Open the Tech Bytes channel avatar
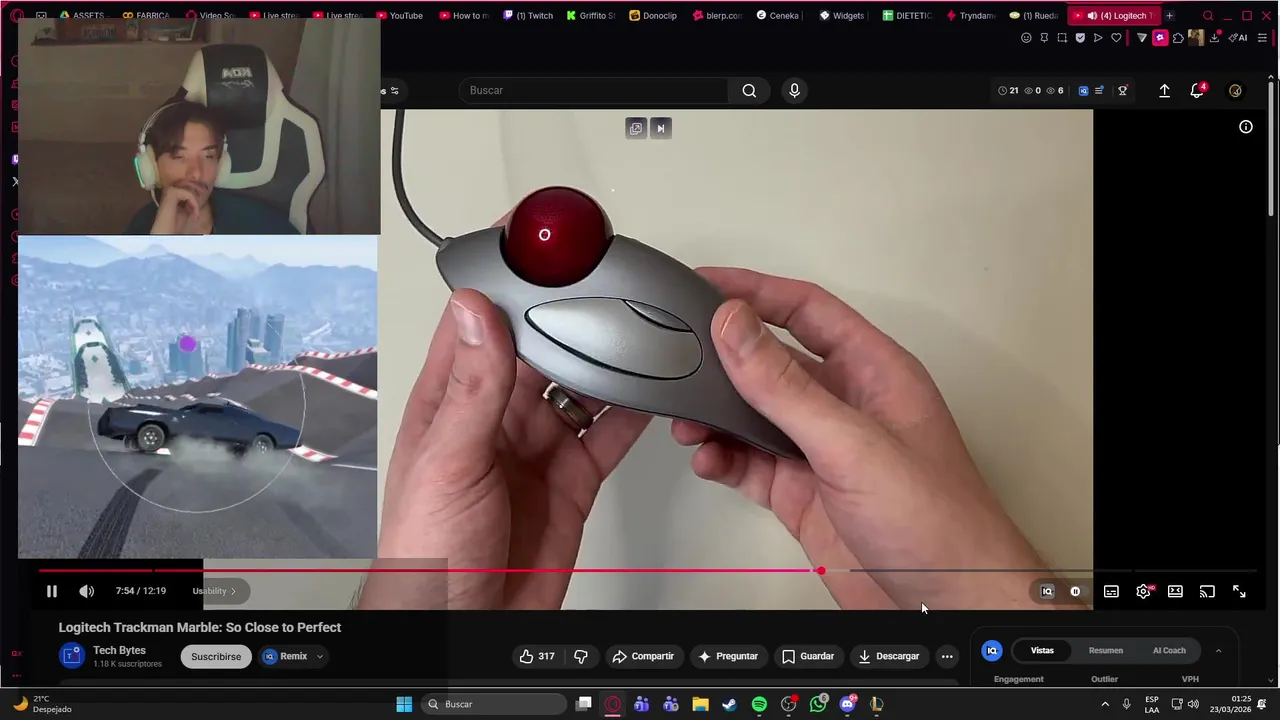The height and width of the screenshot is (720, 1280). (x=71, y=656)
